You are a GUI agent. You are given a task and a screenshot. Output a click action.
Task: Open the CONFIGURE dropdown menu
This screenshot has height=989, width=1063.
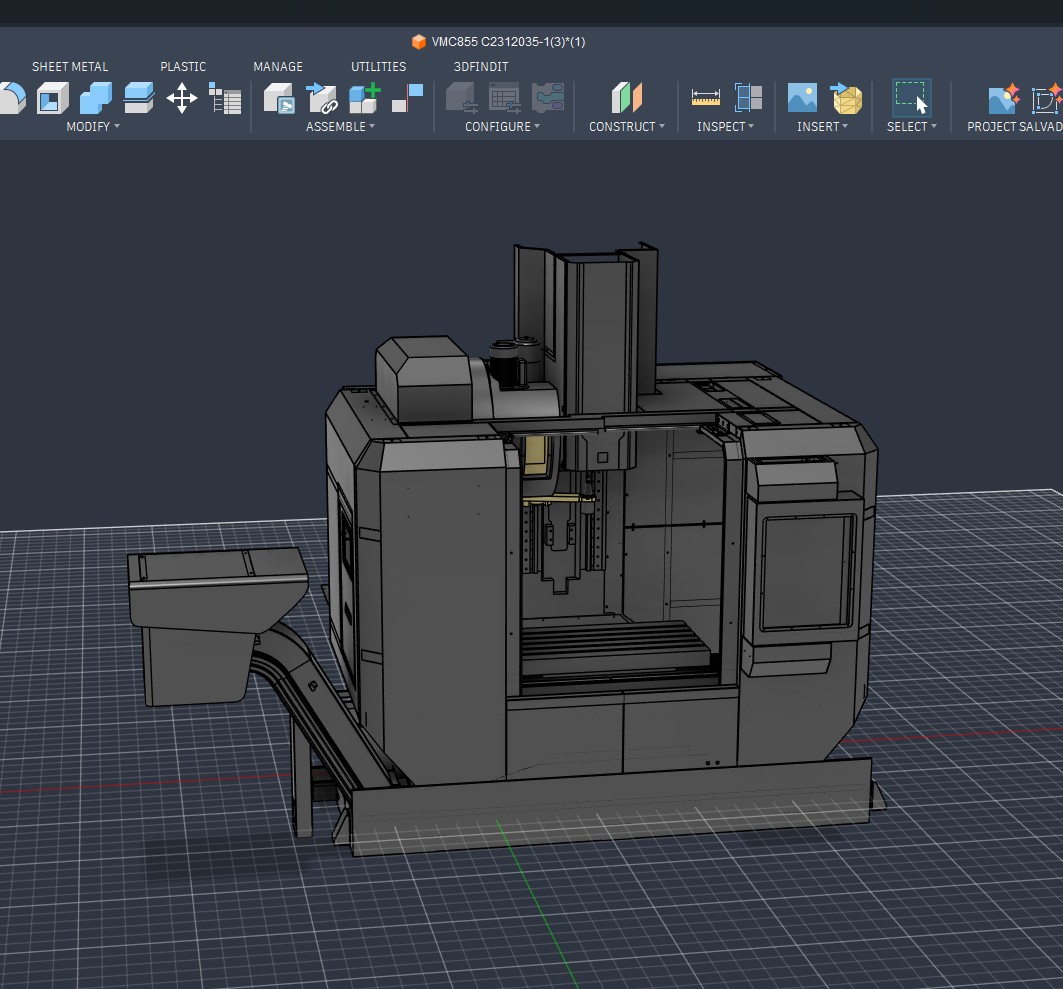[502, 127]
